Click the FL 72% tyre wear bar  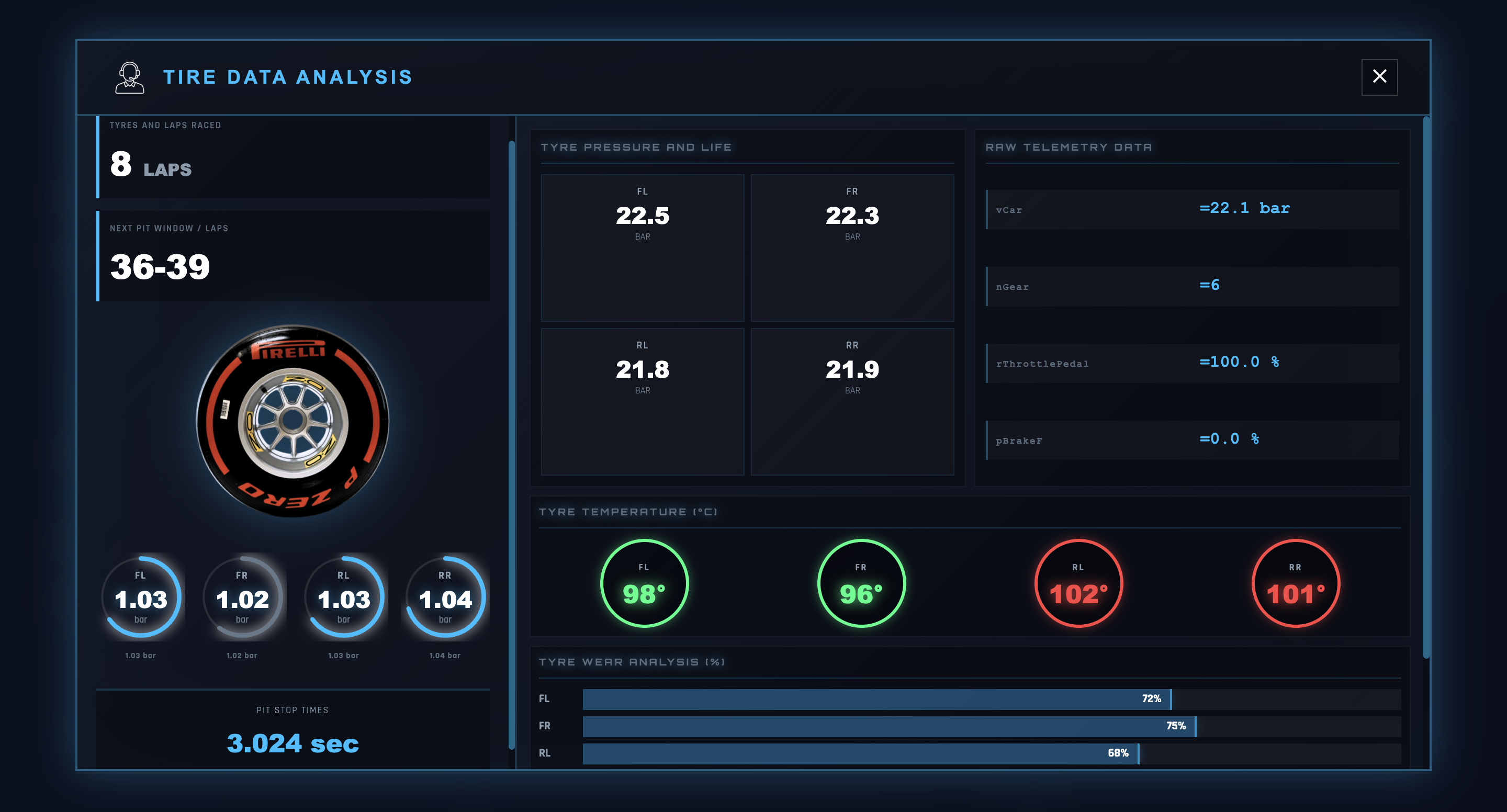pos(876,699)
